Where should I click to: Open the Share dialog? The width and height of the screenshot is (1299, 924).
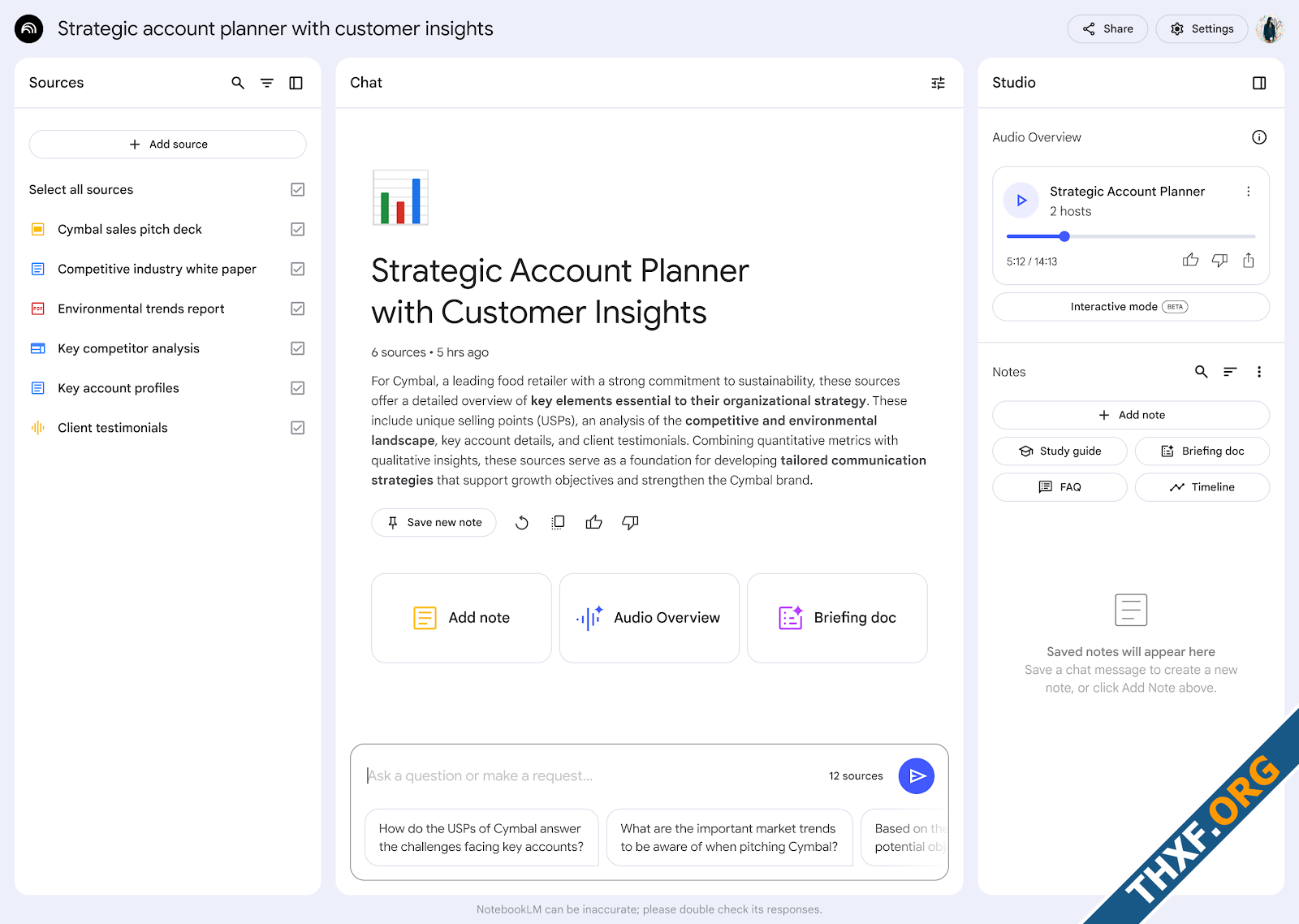pyautogui.click(x=1107, y=29)
